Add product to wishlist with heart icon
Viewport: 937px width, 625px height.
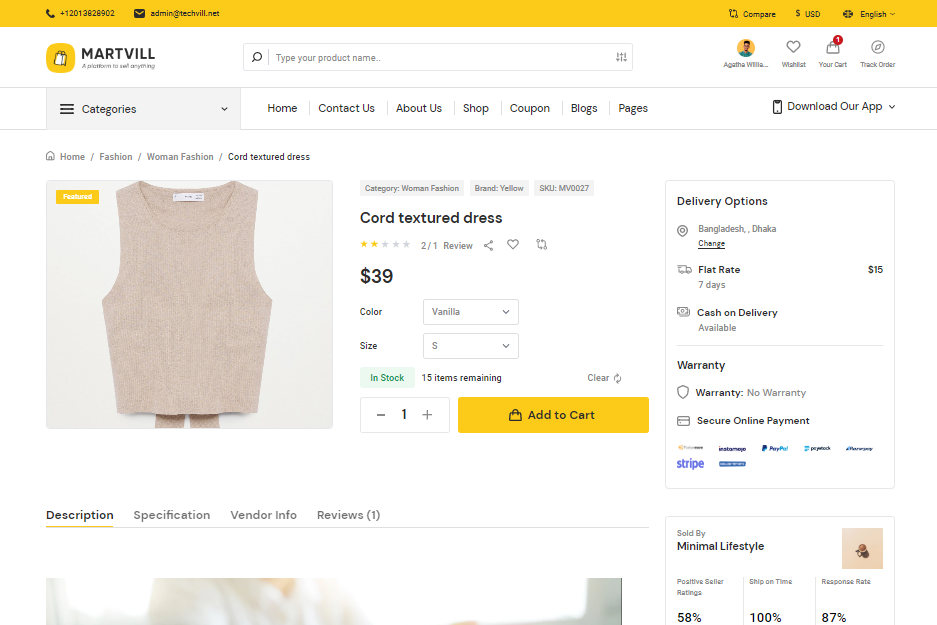tap(513, 244)
